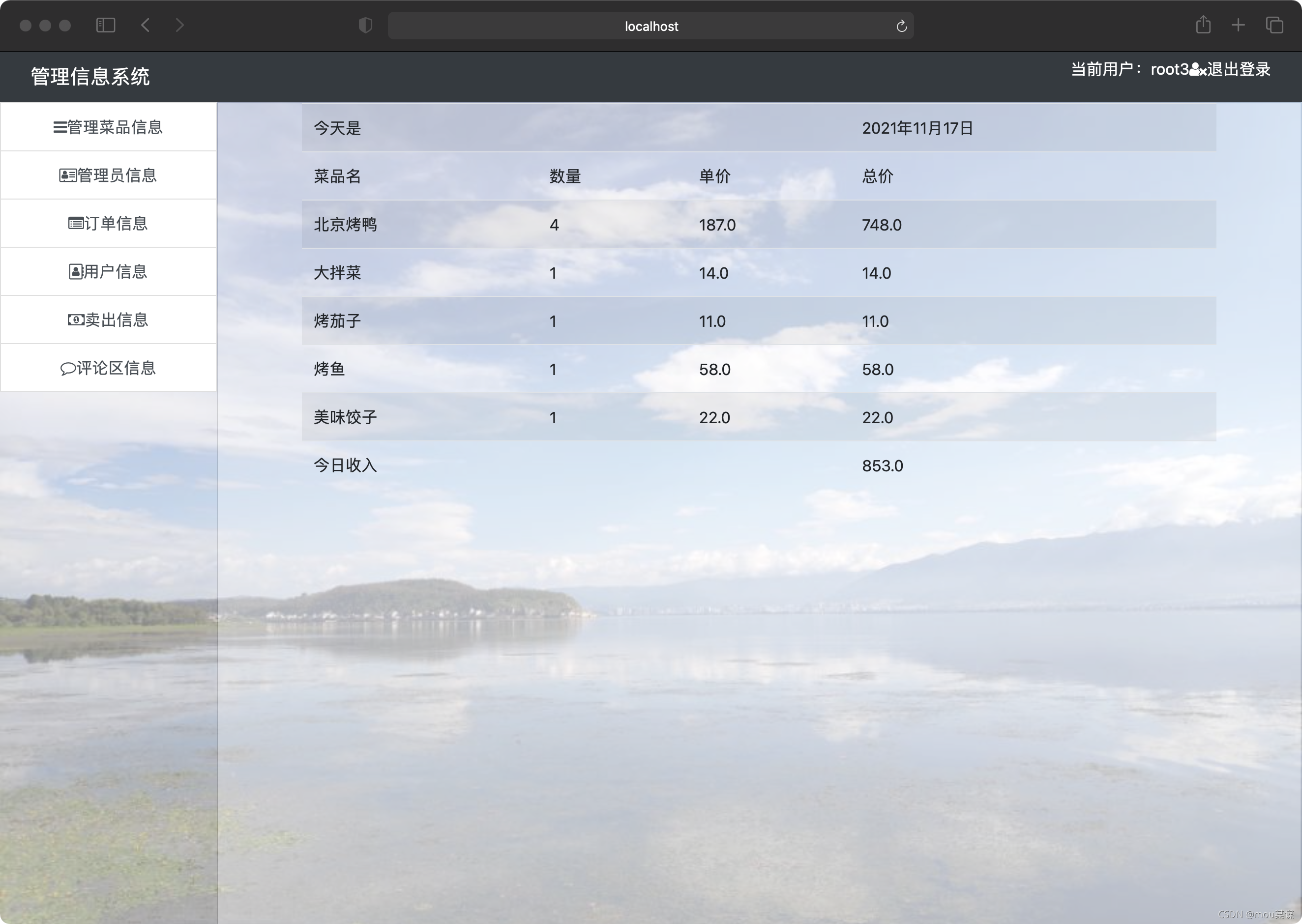The height and width of the screenshot is (924, 1302).
Task: Reload the page with the refresh icon
Action: click(x=901, y=26)
